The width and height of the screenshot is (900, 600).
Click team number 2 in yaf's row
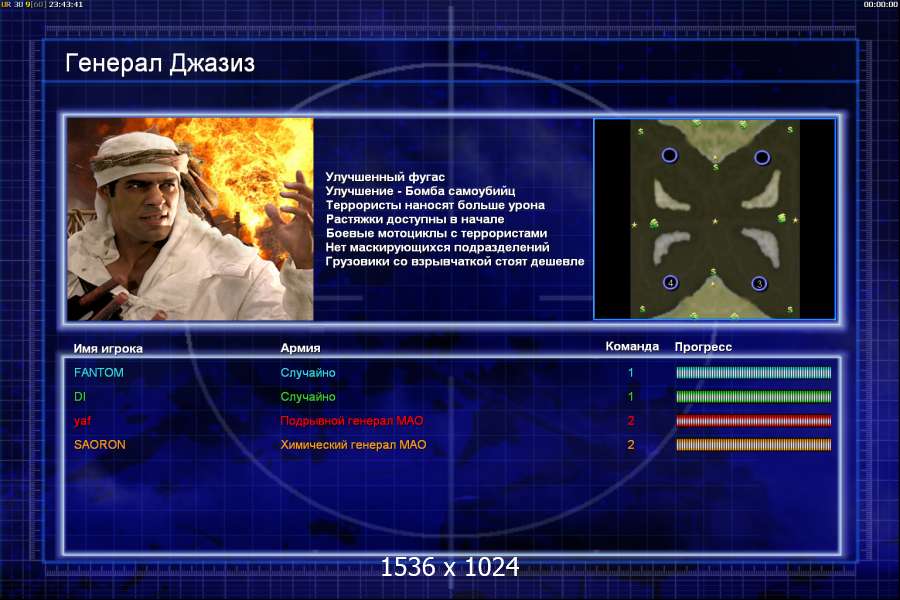tap(631, 421)
